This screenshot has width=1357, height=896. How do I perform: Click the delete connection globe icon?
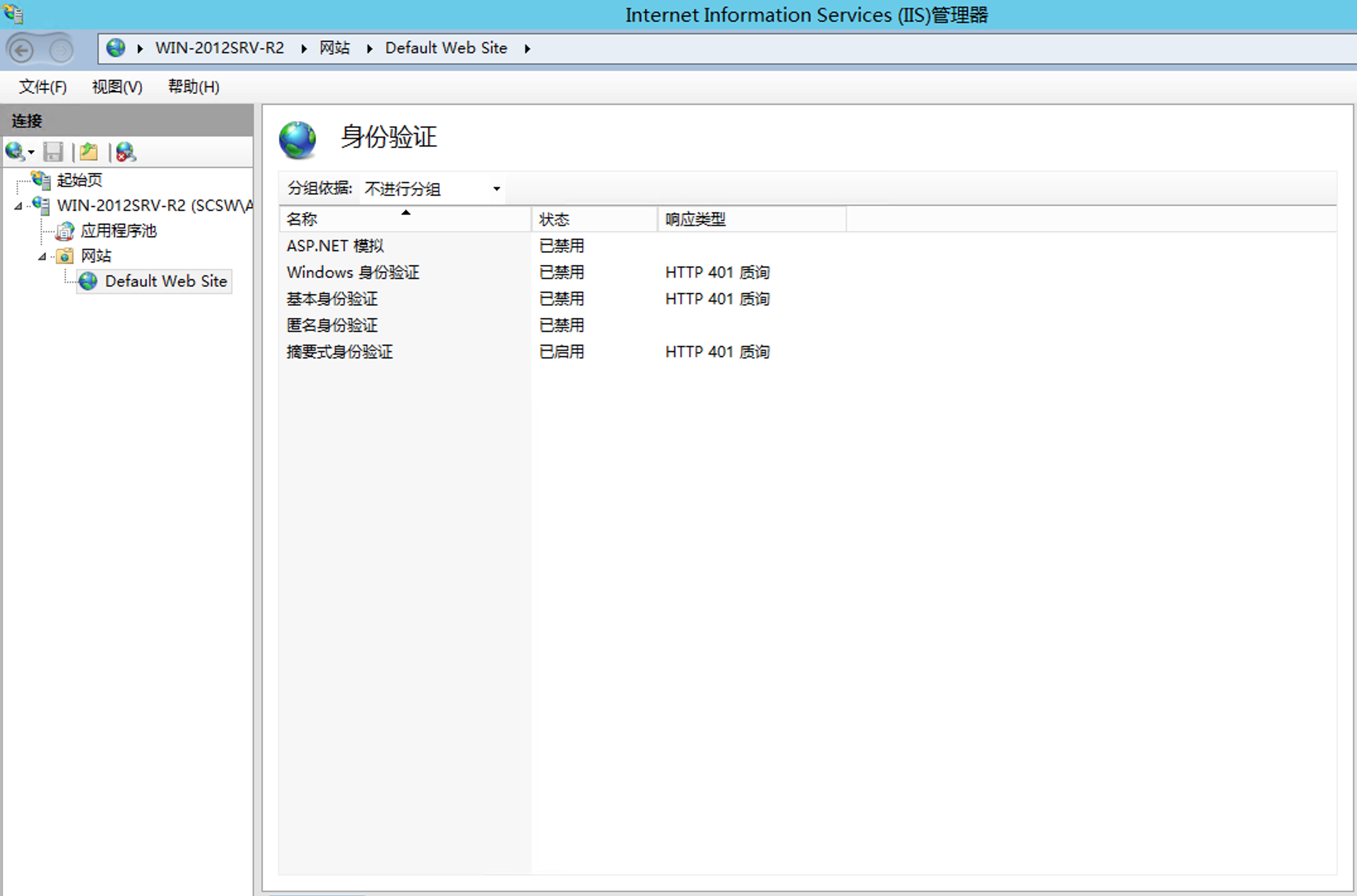click(x=126, y=151)
